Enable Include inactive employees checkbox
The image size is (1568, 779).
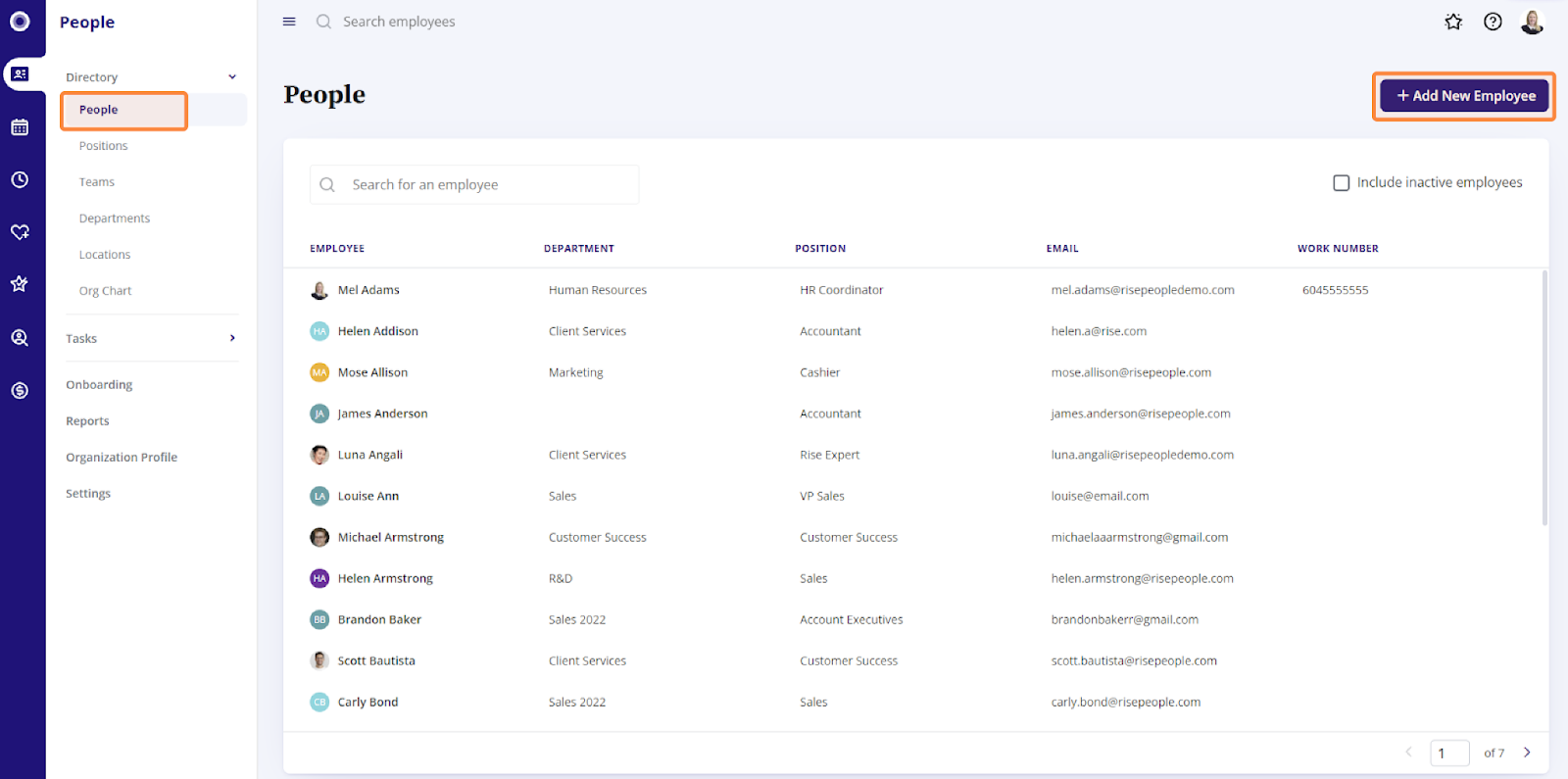[1342, 183]
